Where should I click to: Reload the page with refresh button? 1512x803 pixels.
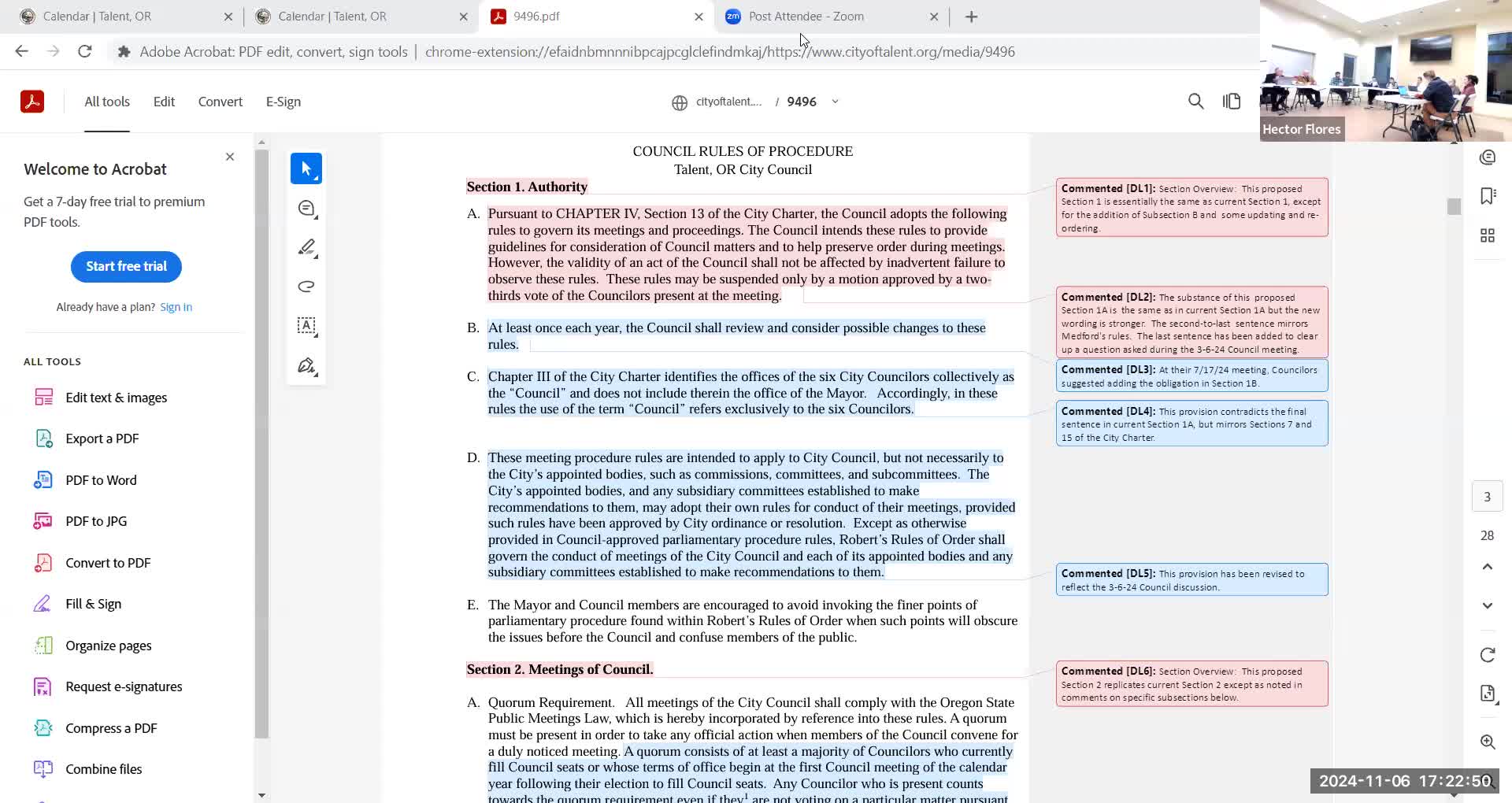click(85, 52)
